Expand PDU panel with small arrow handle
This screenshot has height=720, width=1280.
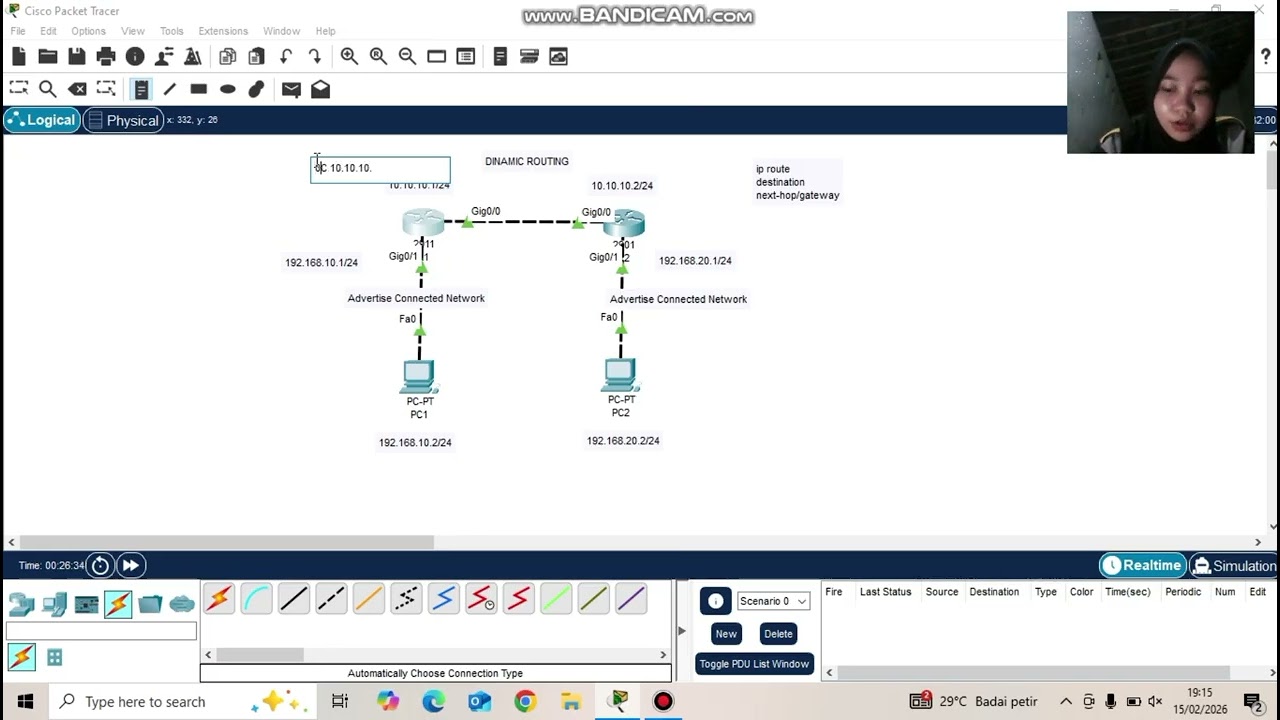point(682,630)
